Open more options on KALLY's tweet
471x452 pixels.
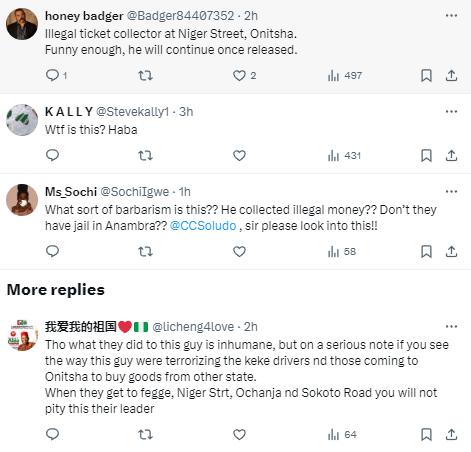pos(451,111)
